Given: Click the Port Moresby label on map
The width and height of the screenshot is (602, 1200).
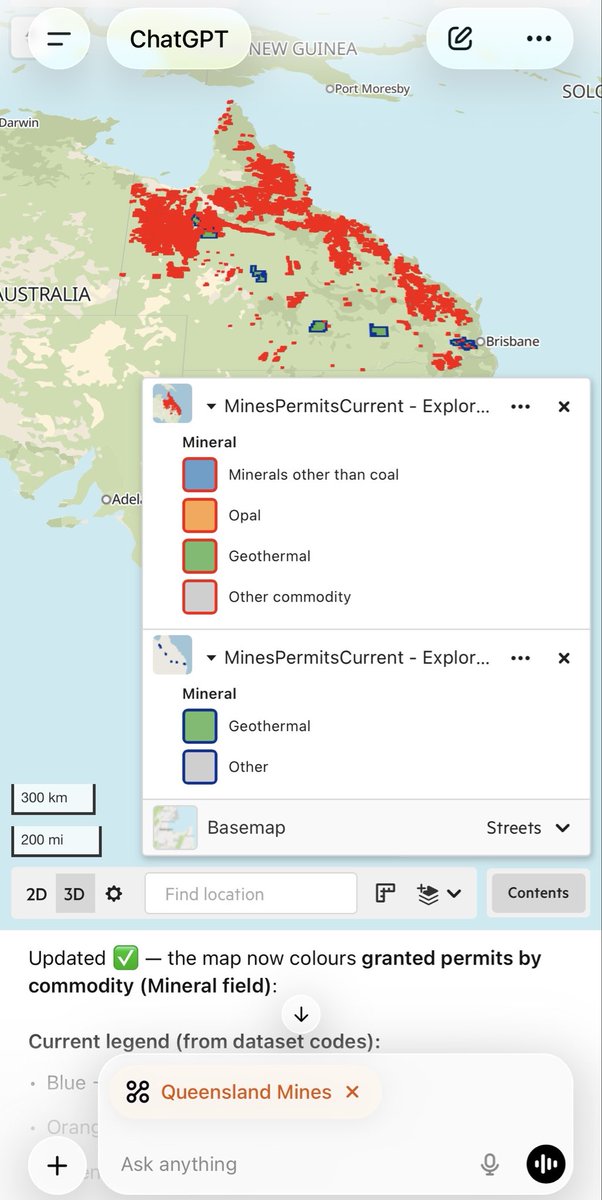Looking at the screenshot, I should tap(372, 89).
